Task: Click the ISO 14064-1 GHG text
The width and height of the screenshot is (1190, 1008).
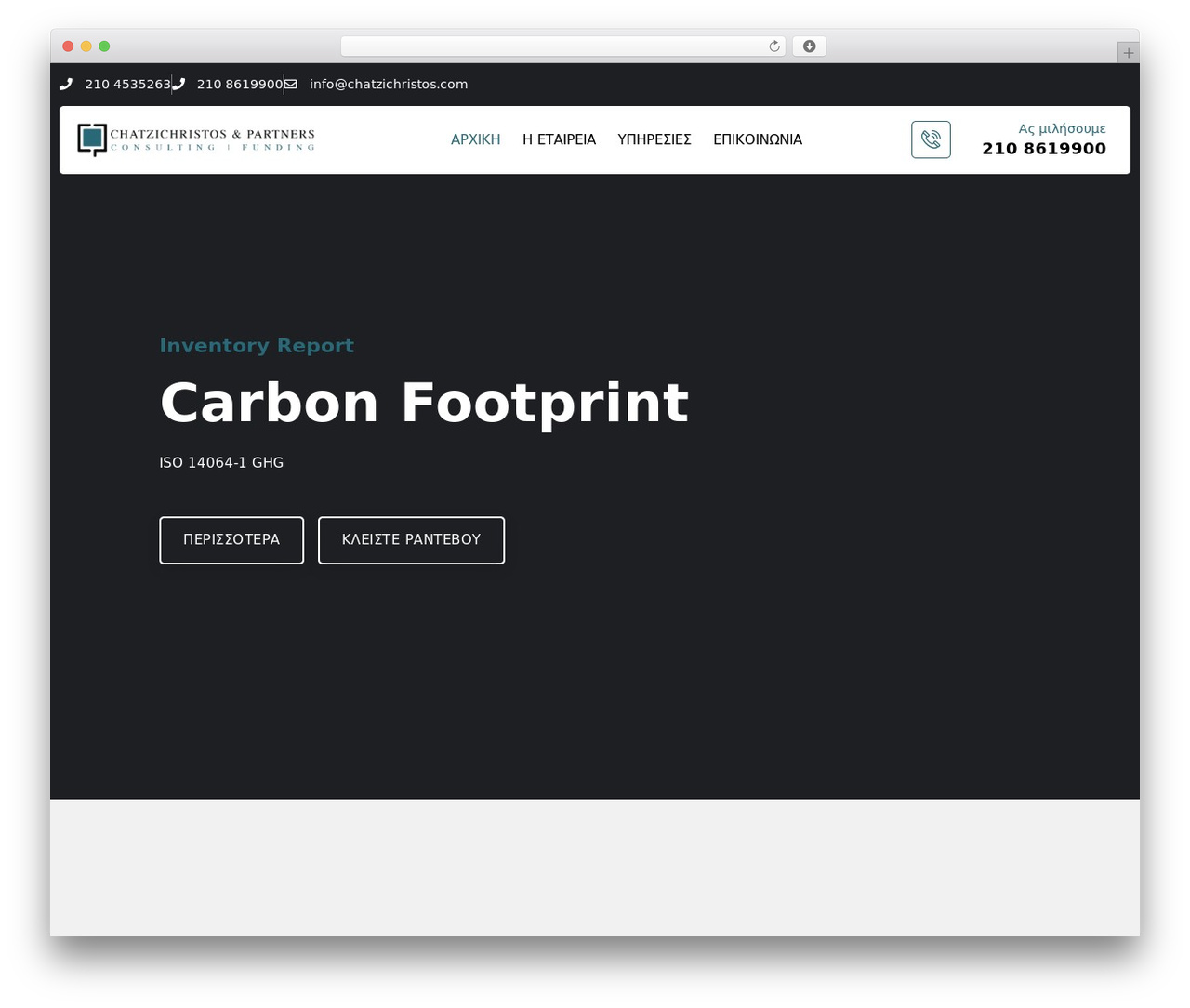Action: pyautogui.click(x=221, y=463)
